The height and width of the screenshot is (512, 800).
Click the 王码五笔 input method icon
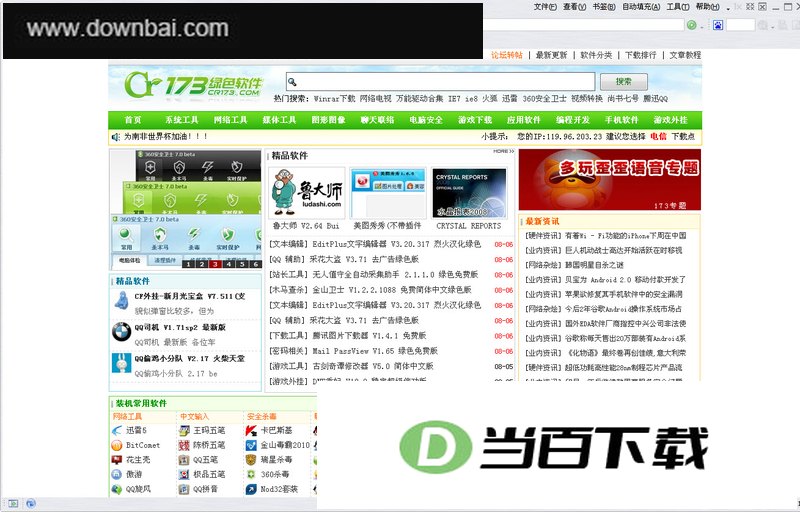tap(184, 430)
